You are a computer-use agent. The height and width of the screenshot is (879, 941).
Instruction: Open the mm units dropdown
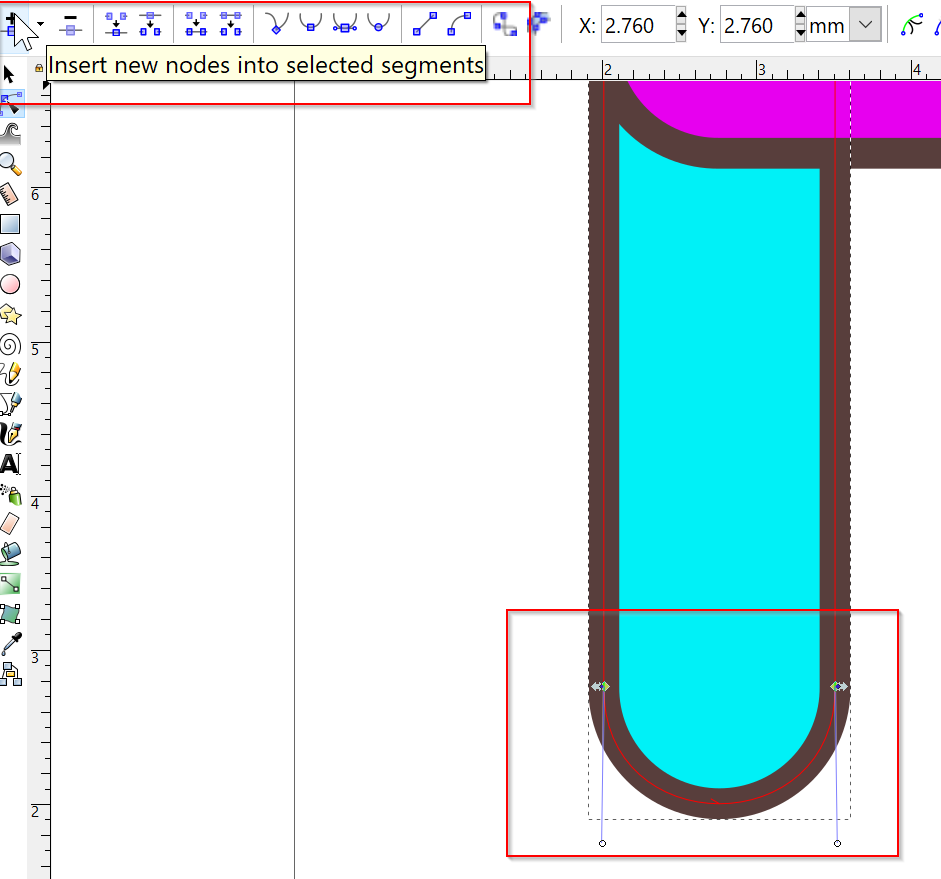pos(865,26)
